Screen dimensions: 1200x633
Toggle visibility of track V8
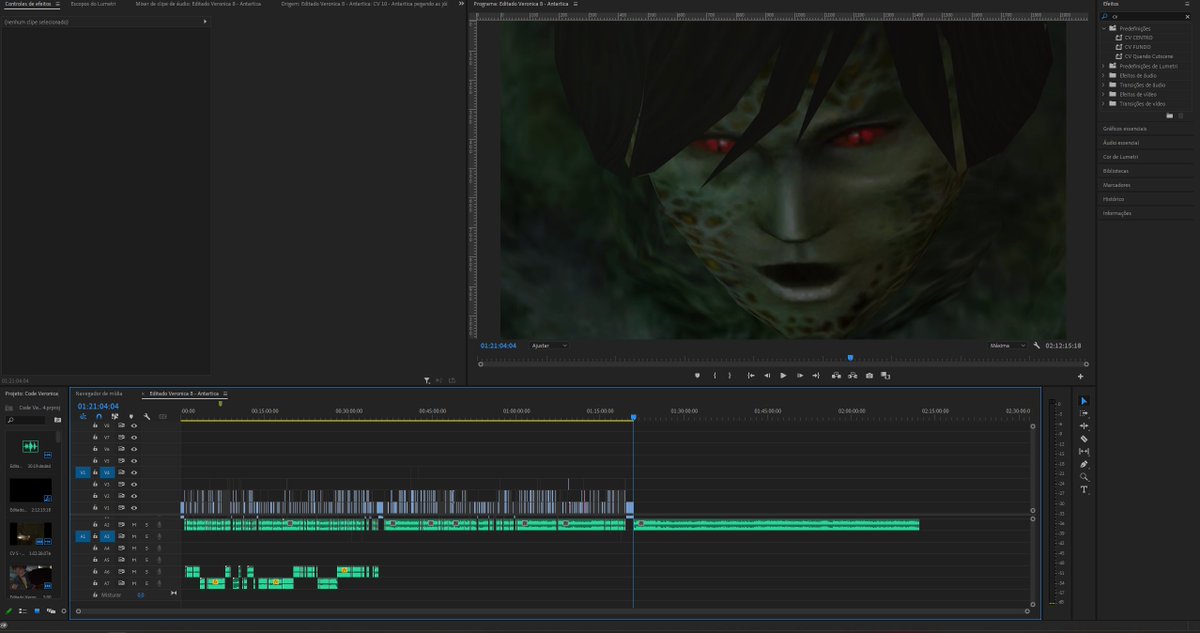click(134, 425)
